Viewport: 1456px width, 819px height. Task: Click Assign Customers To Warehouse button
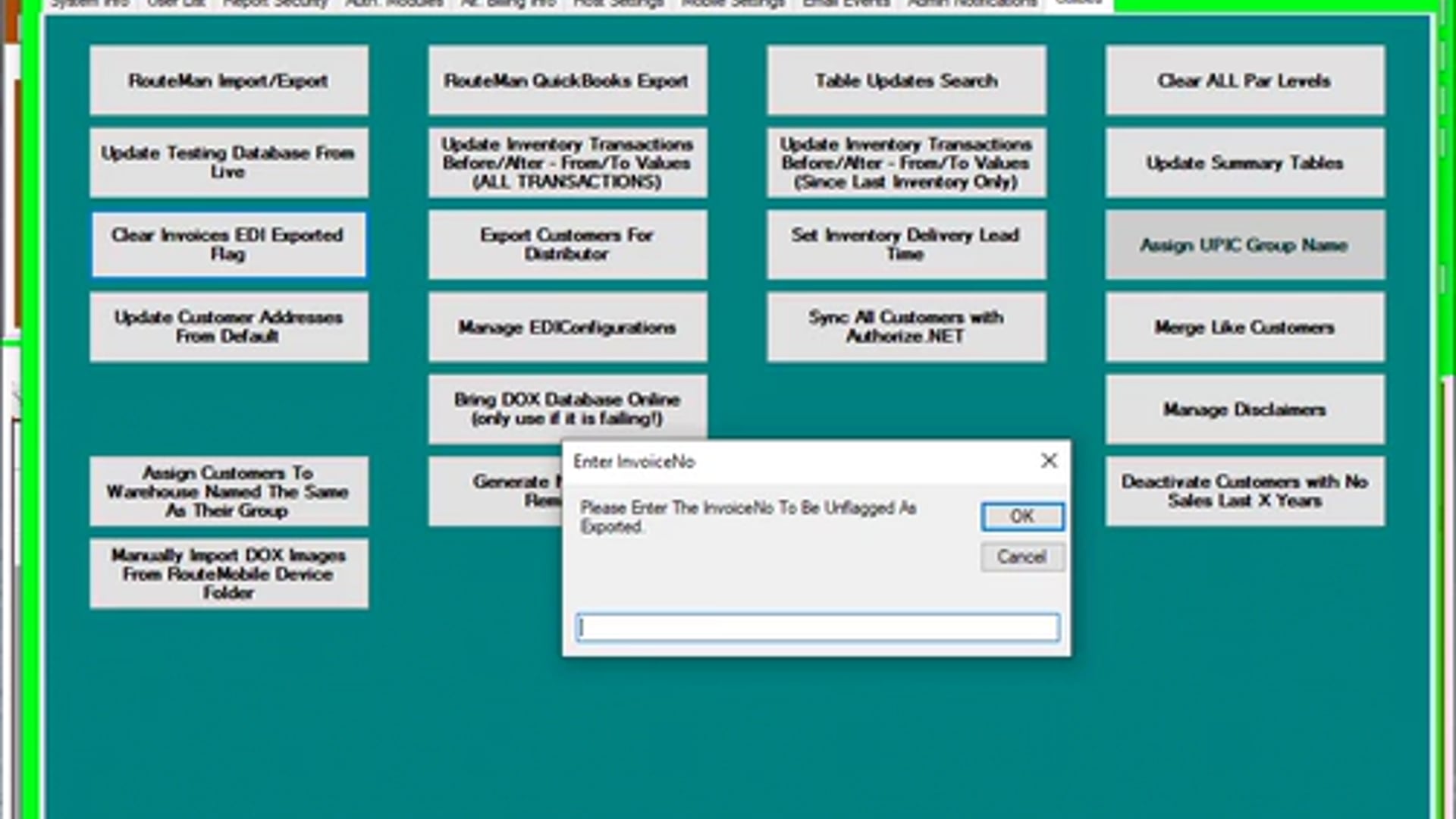tap(229, 491)
